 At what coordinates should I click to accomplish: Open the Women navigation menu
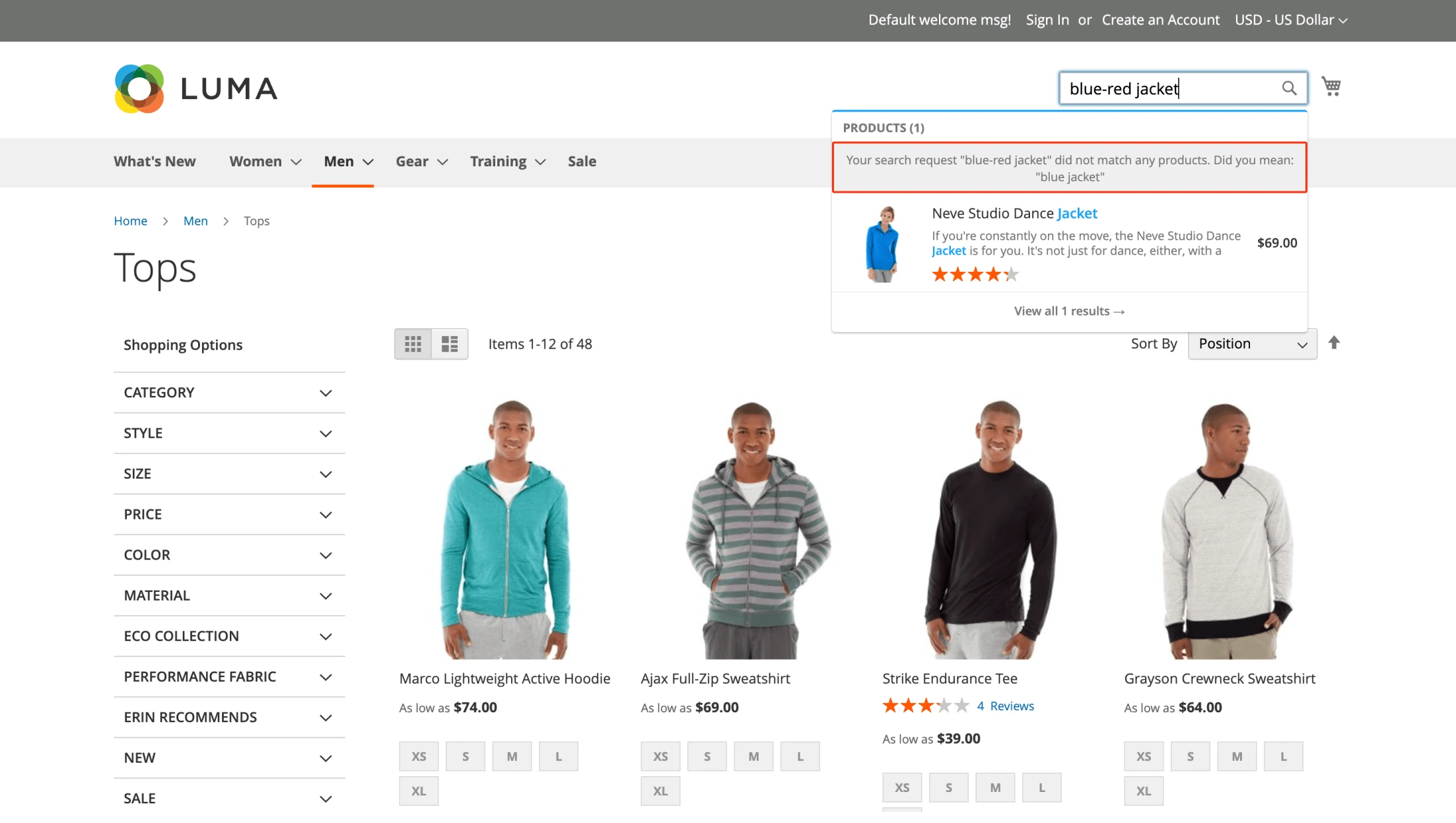(x=256, y=161)
